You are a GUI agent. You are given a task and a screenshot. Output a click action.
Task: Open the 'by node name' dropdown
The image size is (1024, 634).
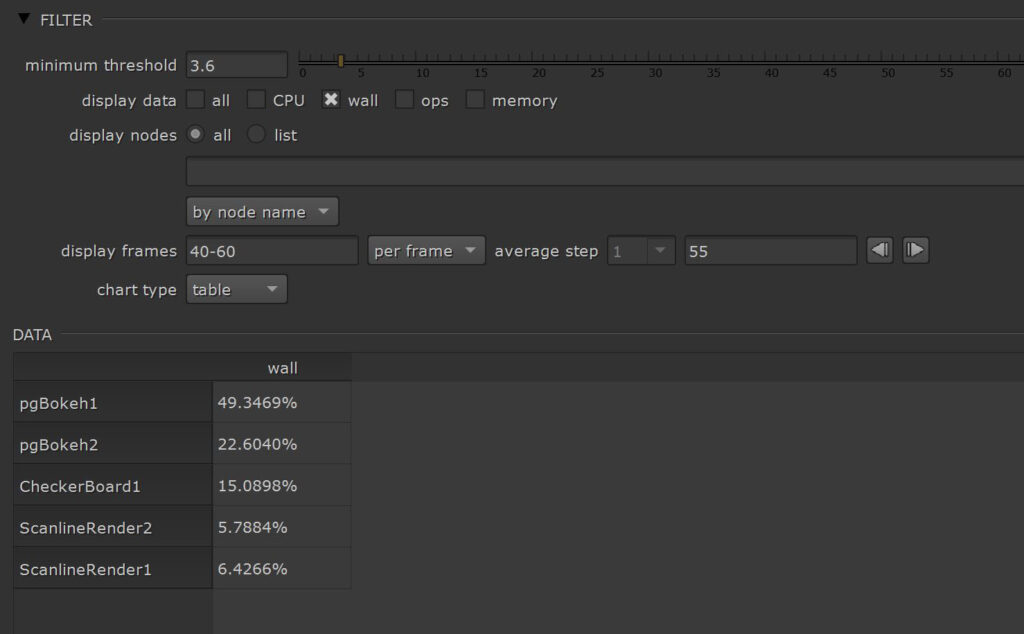point(262,212)
